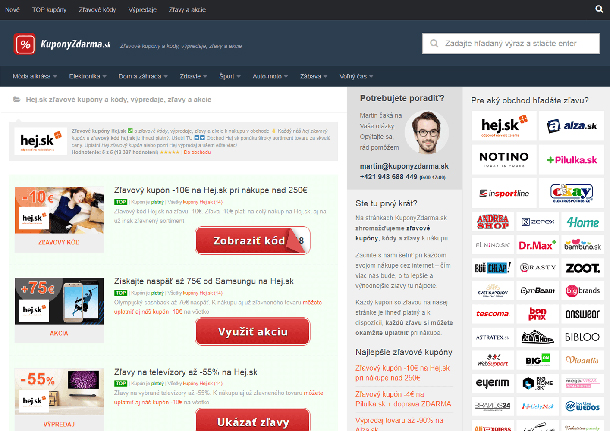
Task: Open the TOP kupóny menu item
Action: point(49,10)
